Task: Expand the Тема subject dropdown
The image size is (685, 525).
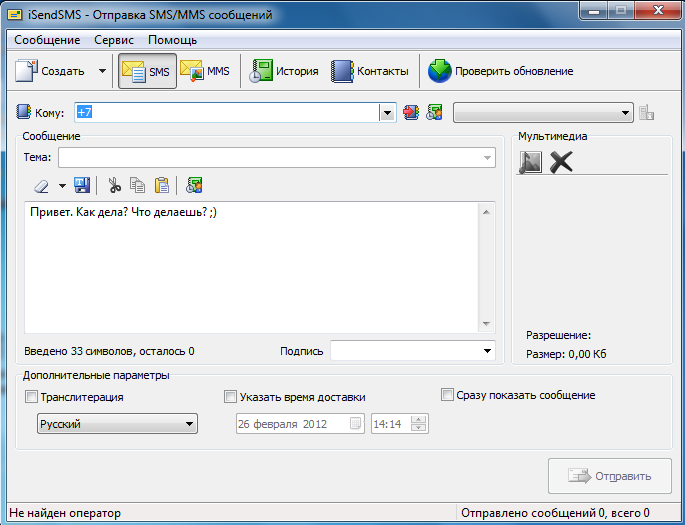Action: (487, 158)
